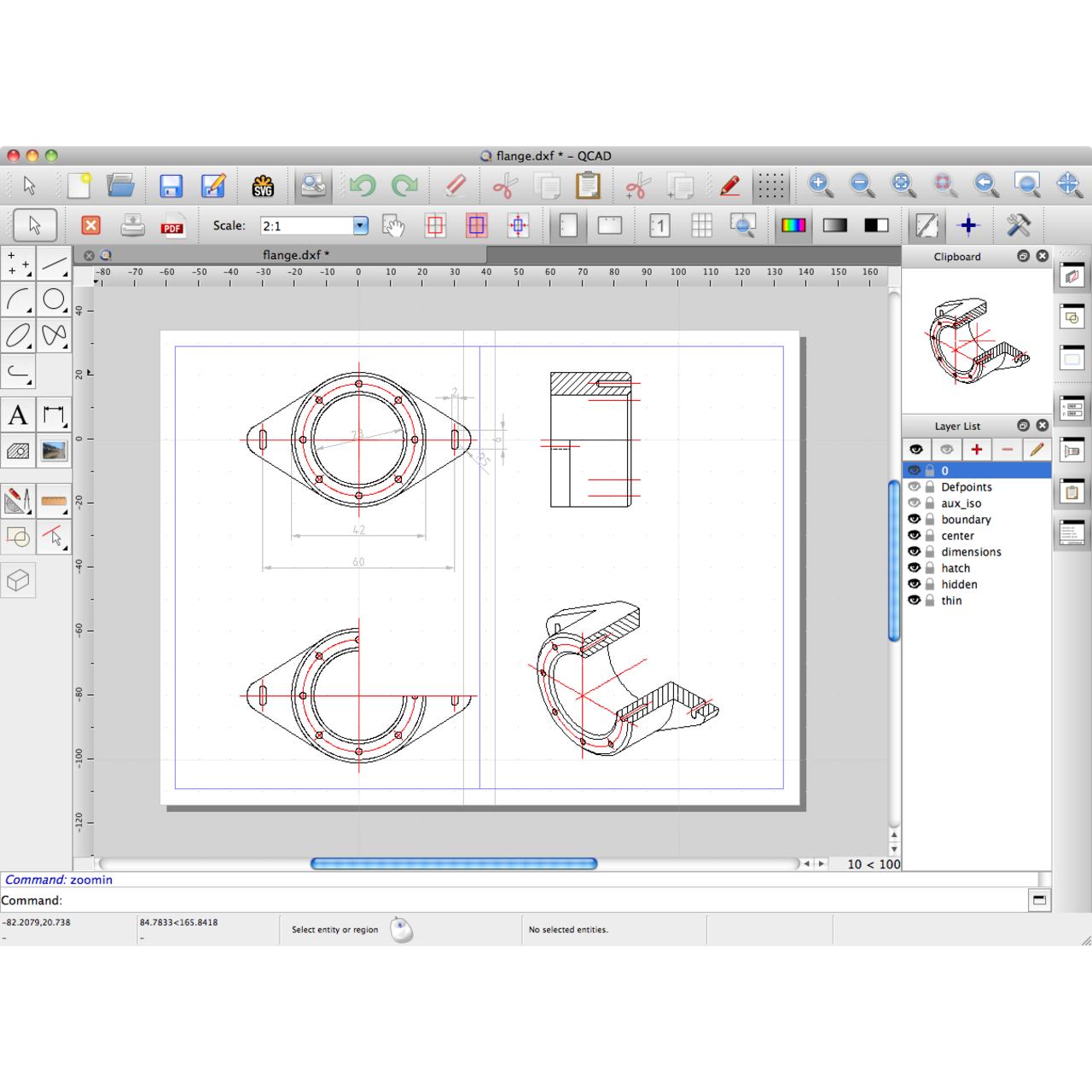The image size is (1092, 1092).
Task: Click the zoom in magnifier icon
Action: coord(820,184)
